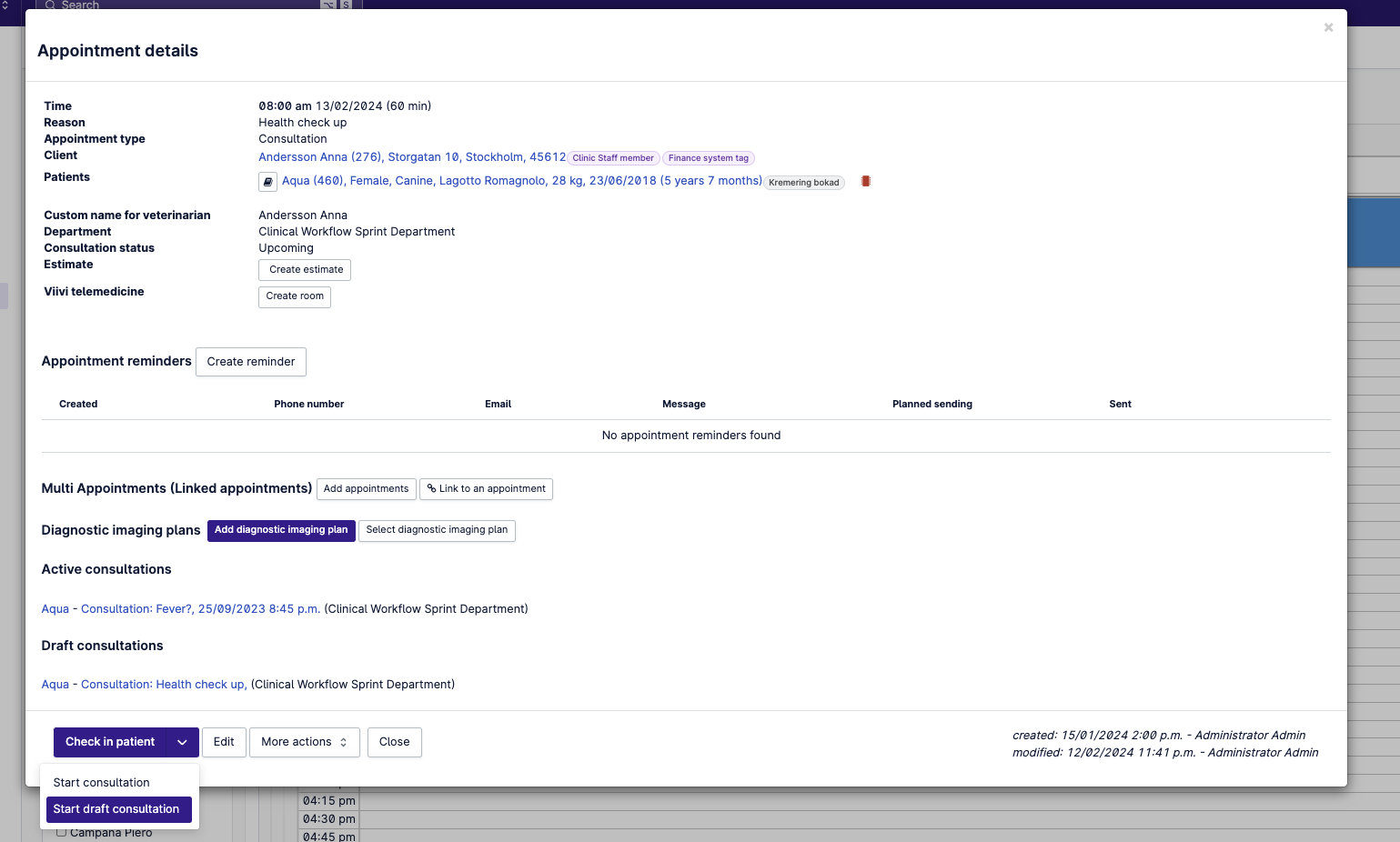Click the search magnifier icon in top bar
Screen dimensions: 1400x842
click(51, 5)
